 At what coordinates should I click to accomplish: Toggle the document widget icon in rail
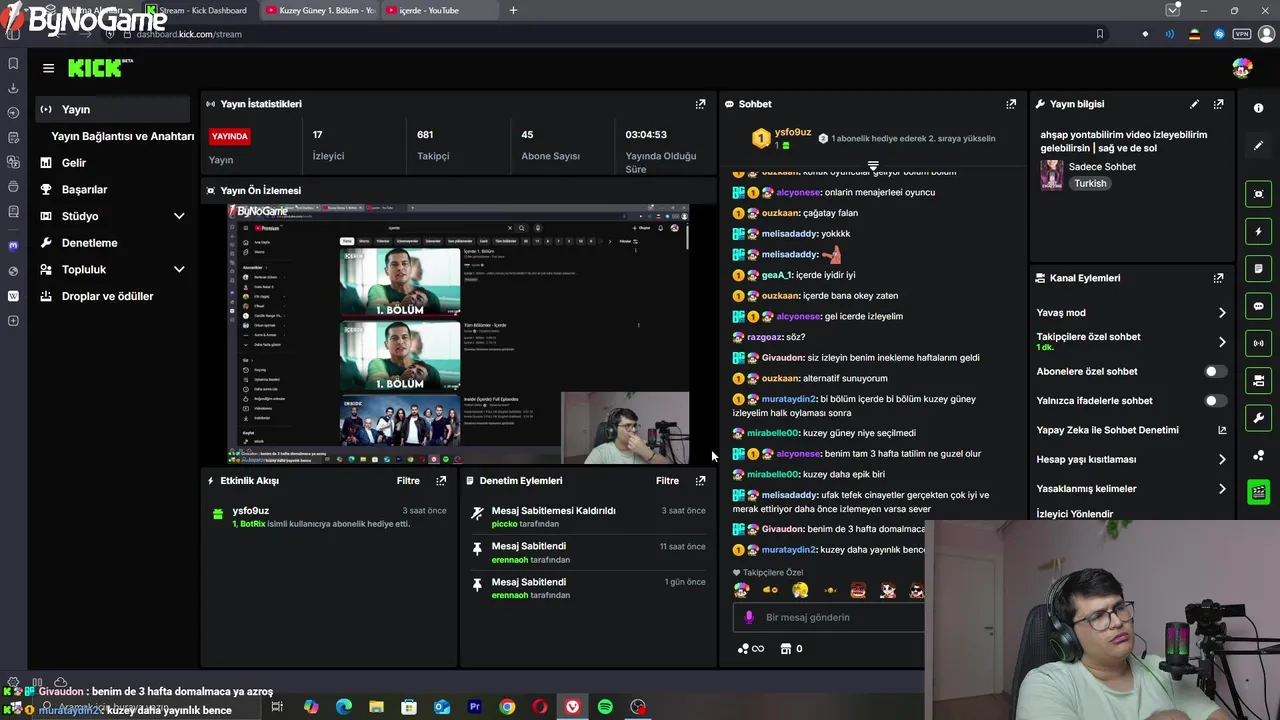1258,269
